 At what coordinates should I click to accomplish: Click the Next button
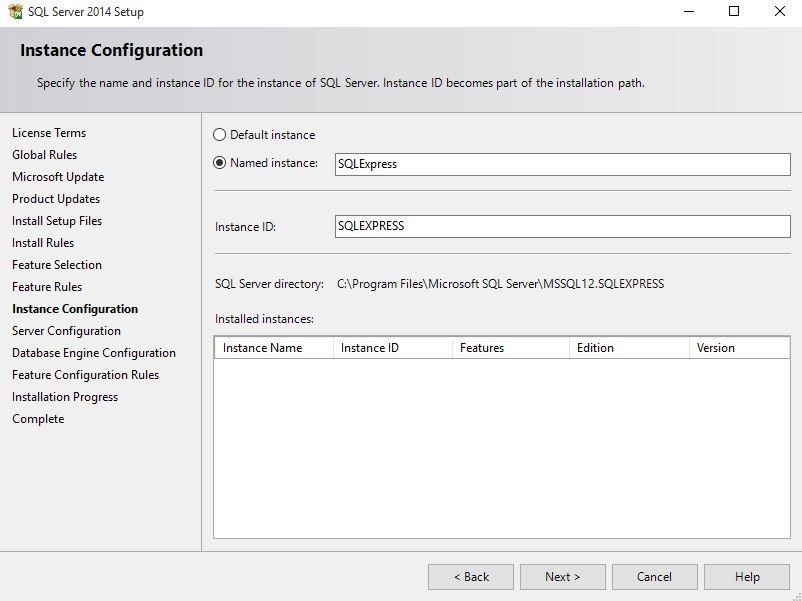pos(563,576)
